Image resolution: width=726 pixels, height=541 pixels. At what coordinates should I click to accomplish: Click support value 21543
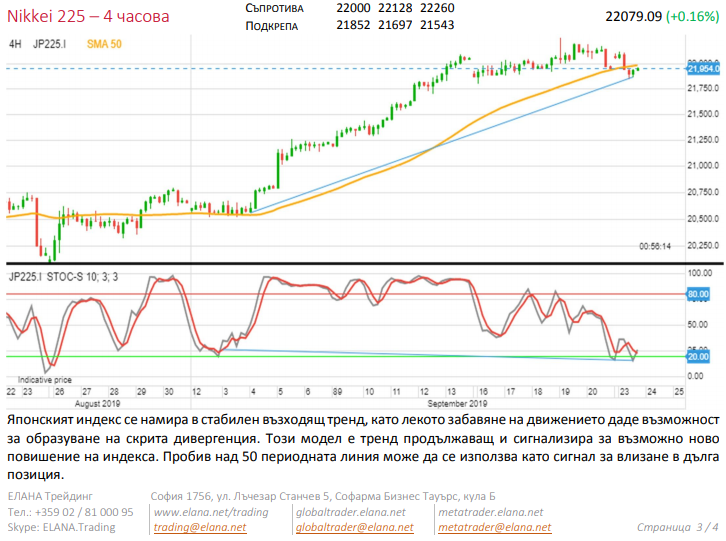tap(437, 25)
